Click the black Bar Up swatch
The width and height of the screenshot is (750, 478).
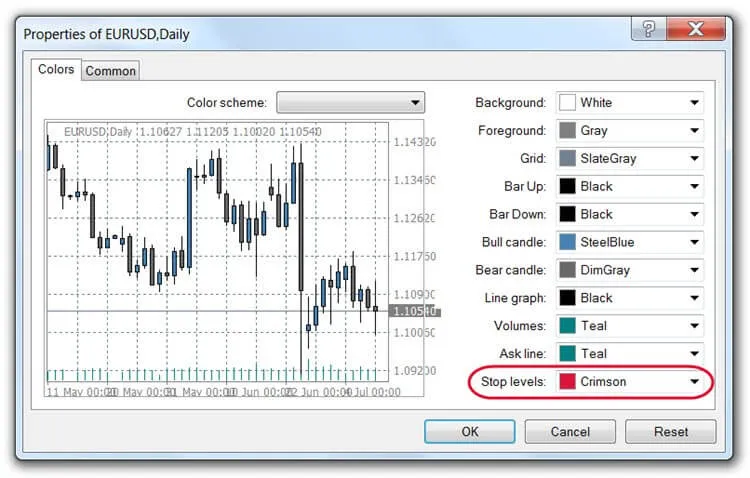pyautogui.click(x=567, y=186)
